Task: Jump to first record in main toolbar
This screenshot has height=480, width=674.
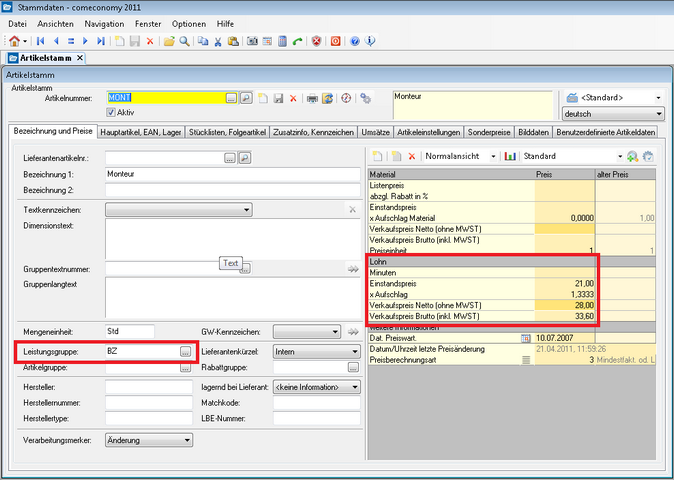Action: click(41, 41)
